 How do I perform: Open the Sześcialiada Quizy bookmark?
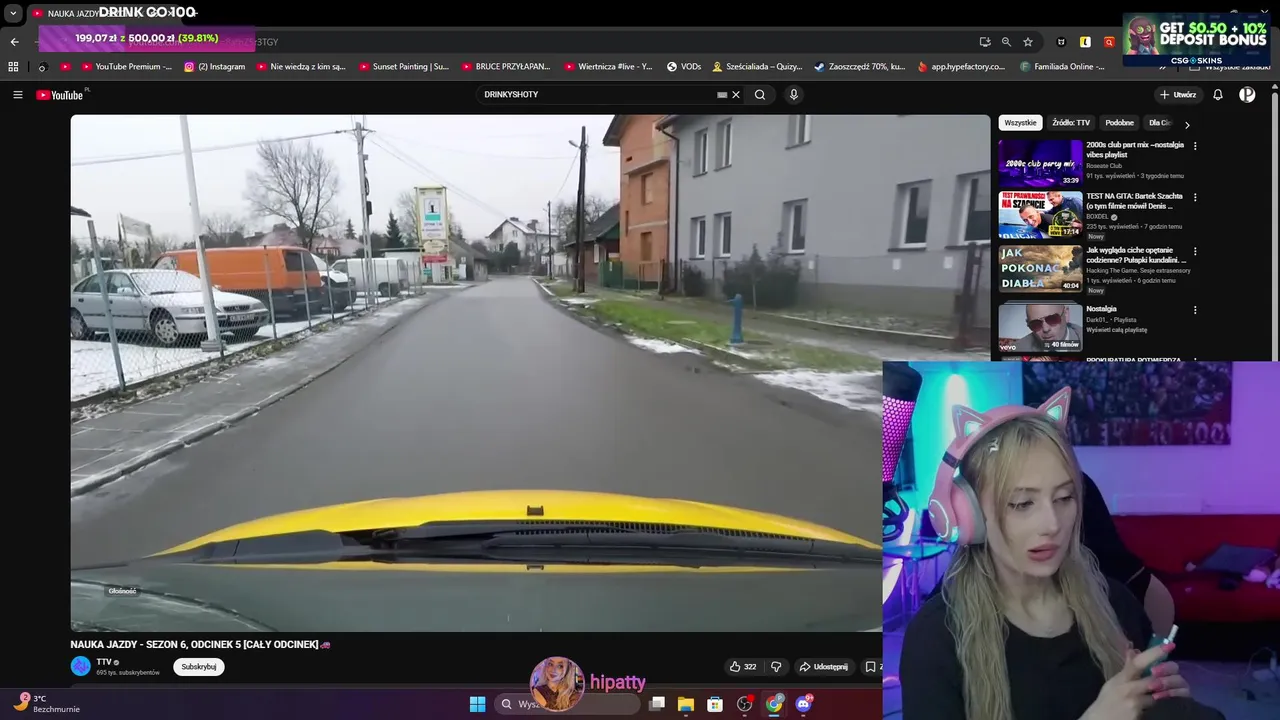[757, 67]
